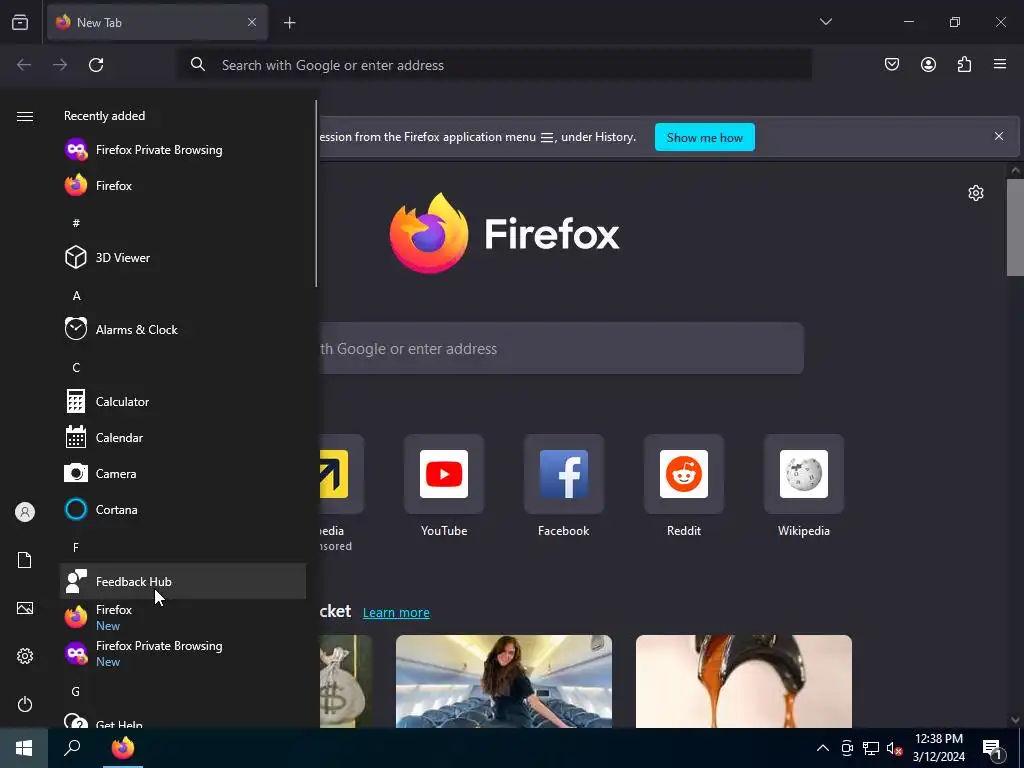Viewport: 1024px width, 768px height.
Task: Expand the list all tabs chevron
Action: coord(825,22)
